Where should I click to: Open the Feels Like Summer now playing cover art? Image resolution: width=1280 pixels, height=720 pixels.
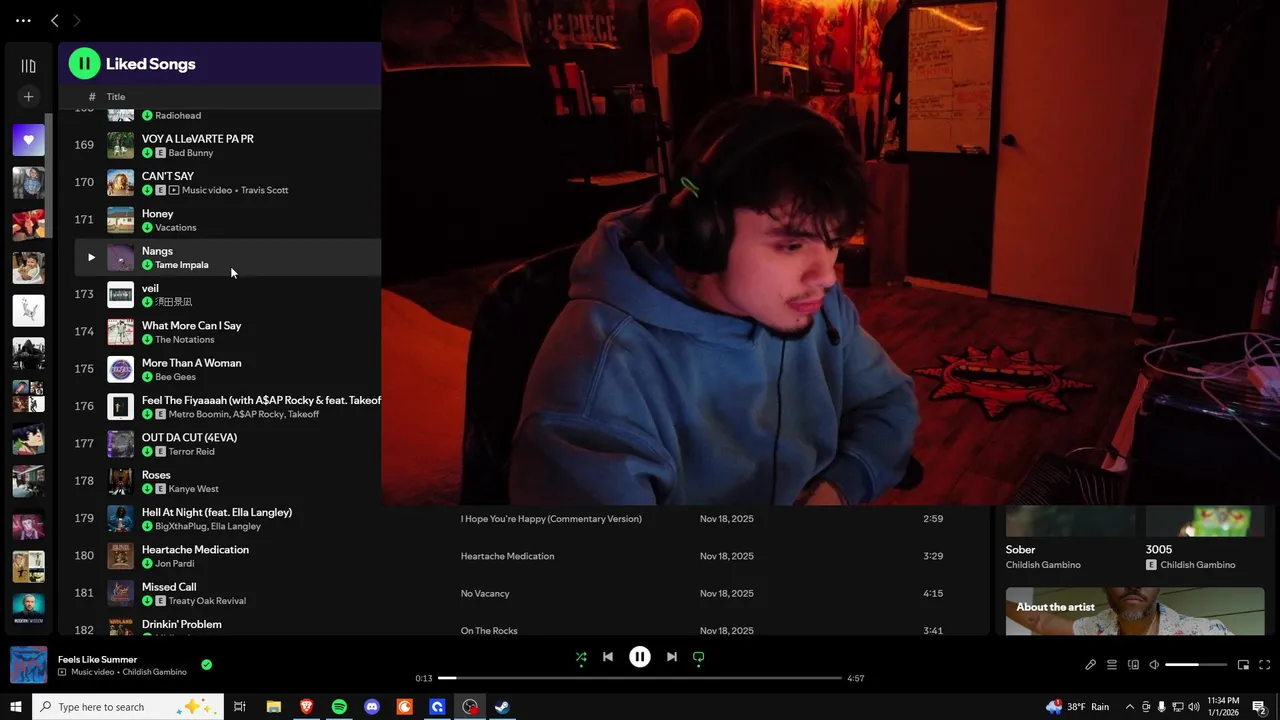(x=28, y=665)
